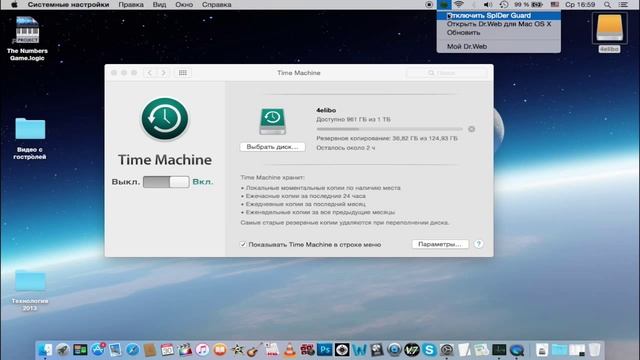Click the clock Ср 16:59

pyautogui.click(x=580, y=4)
